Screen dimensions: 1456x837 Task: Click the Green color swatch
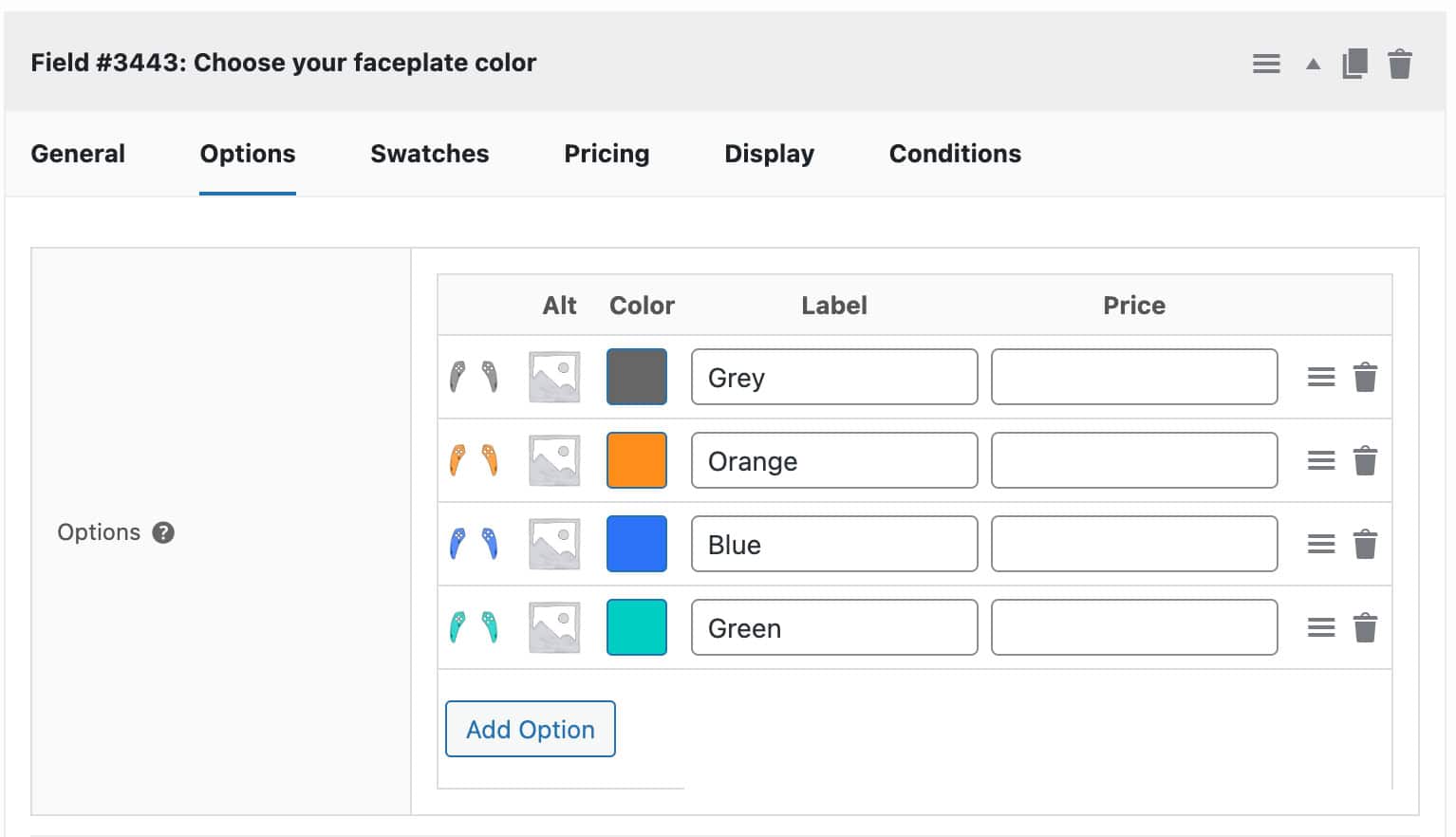point(636,627)
